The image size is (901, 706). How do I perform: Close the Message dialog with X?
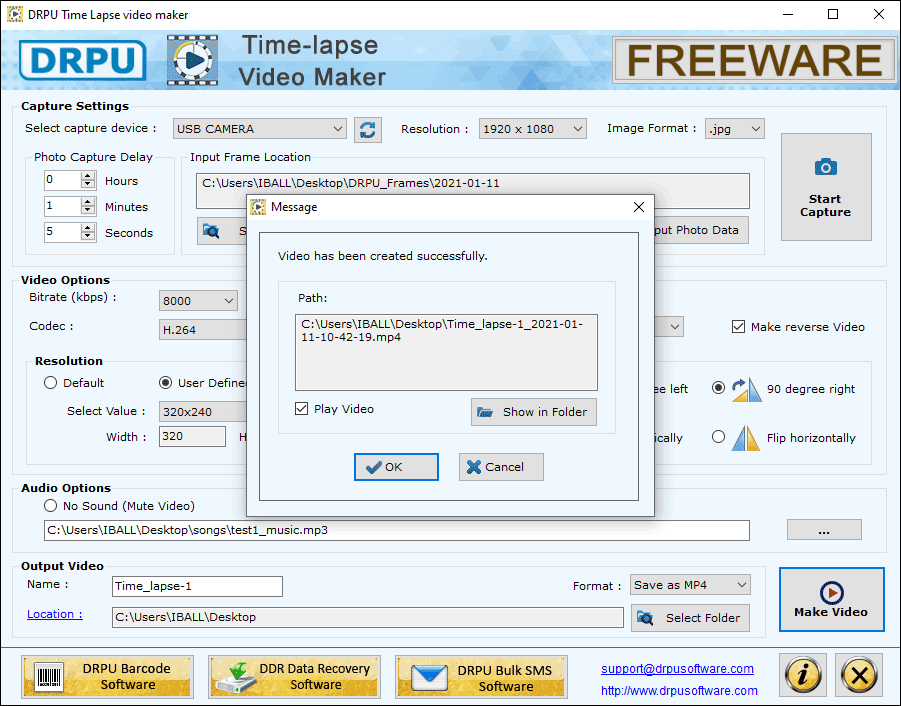tap(638, 207)
